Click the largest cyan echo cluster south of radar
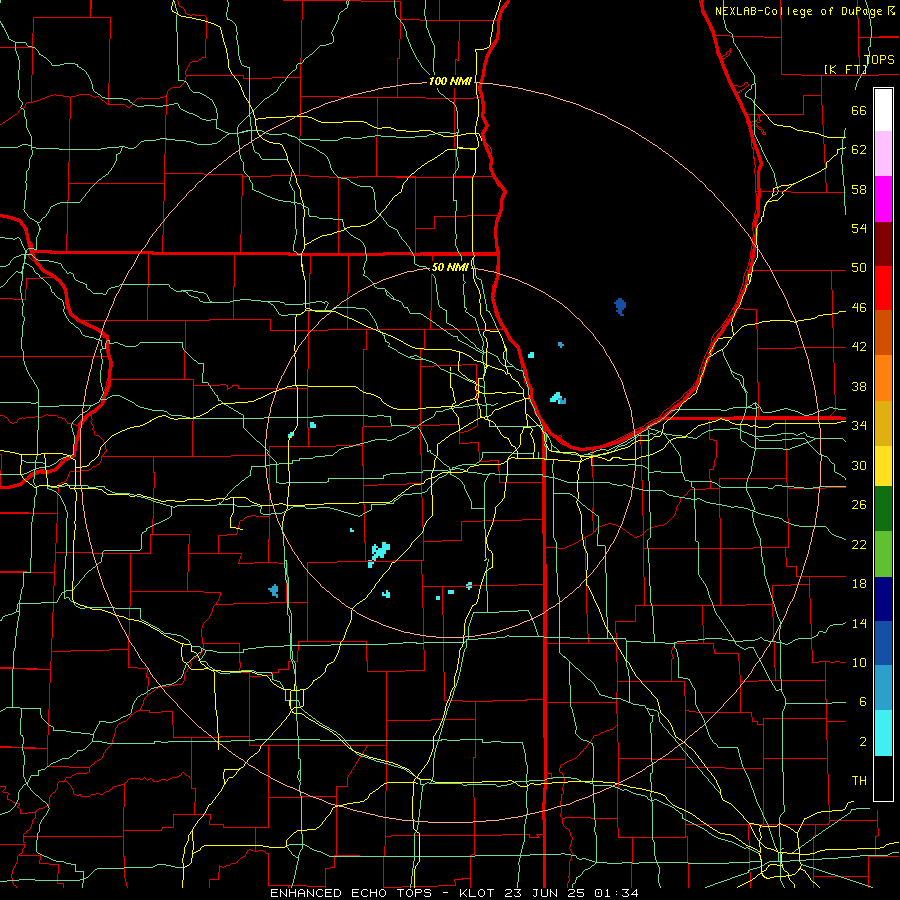Screen dimensions: 900x900 [x=379, y=552]
